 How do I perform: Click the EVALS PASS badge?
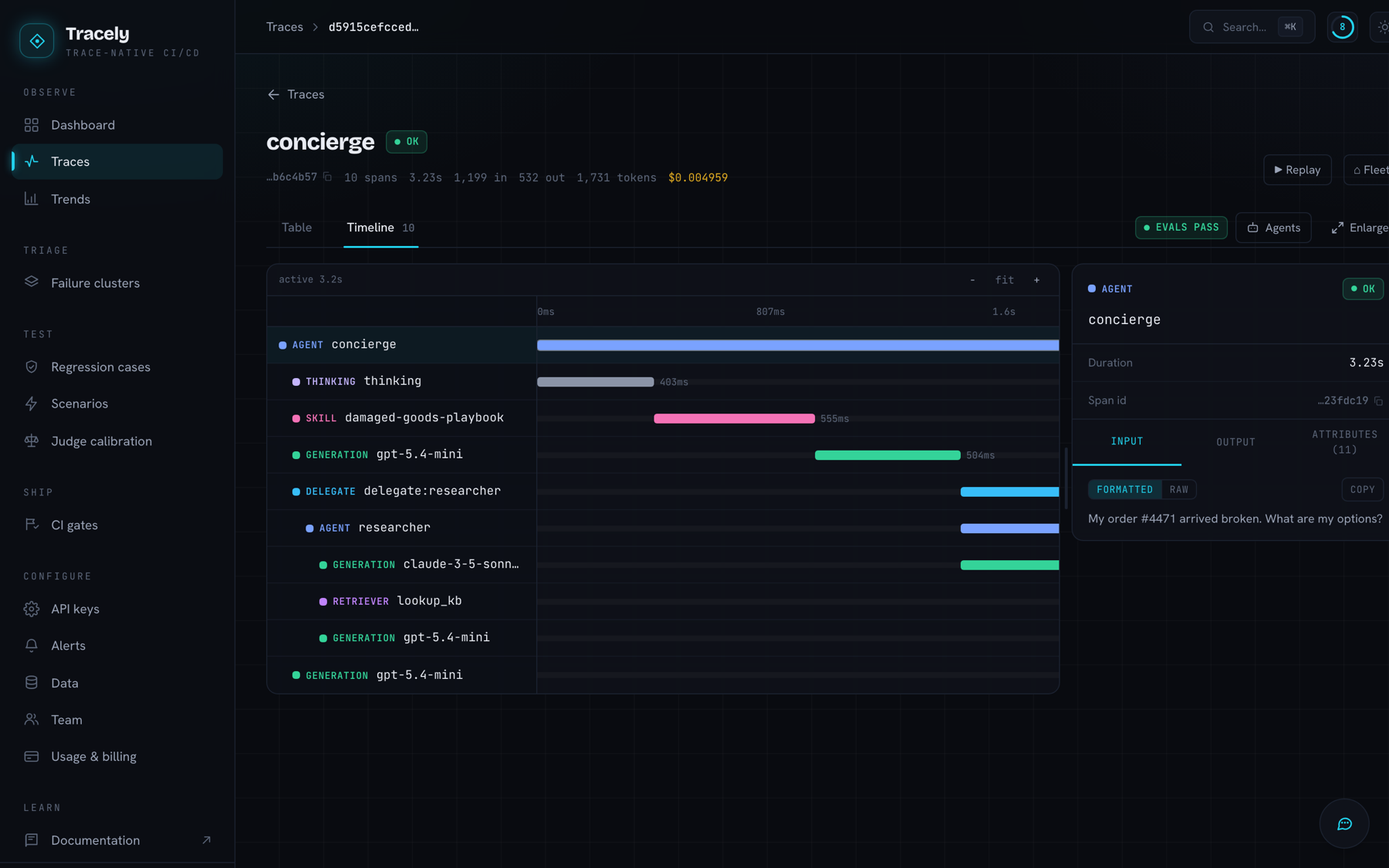[1181, 228]
